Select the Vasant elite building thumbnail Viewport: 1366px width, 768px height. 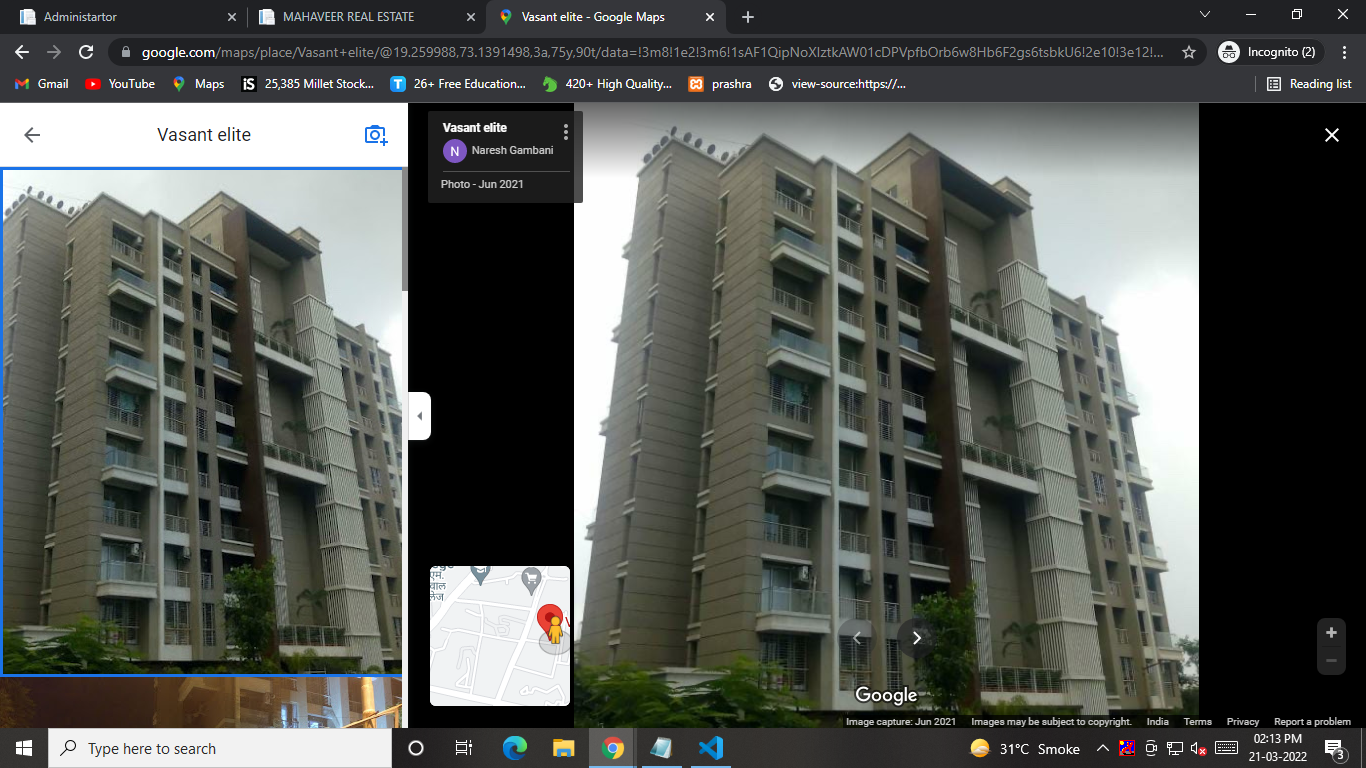[x=202, y=421]
